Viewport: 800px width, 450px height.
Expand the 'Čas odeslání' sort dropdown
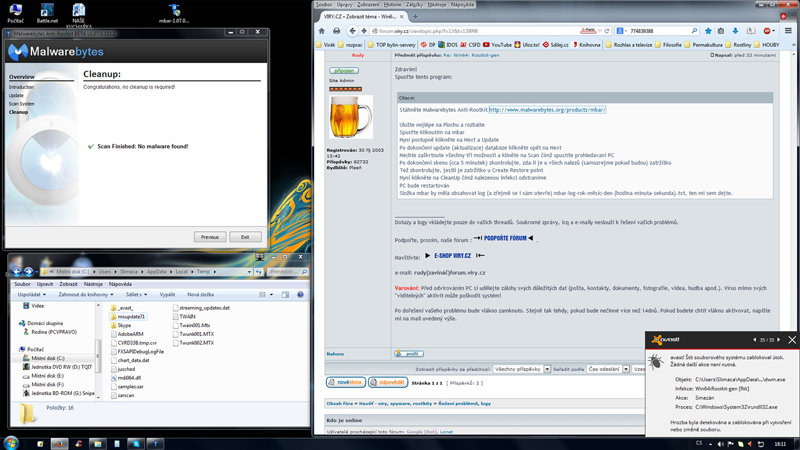pyautogui.click(x=607, y=369)
